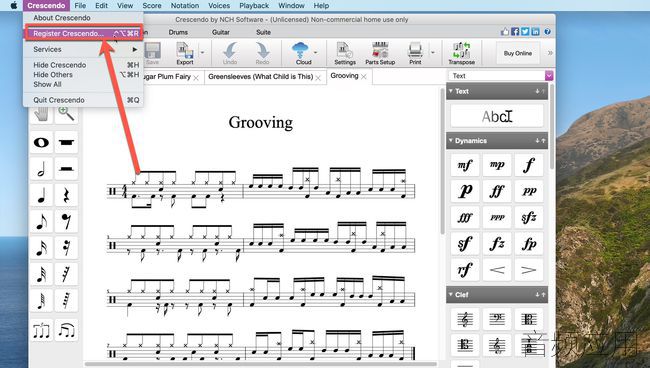The width and height of the screenshot is (650, 368).
Task: Switch to the Suite tab
Action: (263, 32)
